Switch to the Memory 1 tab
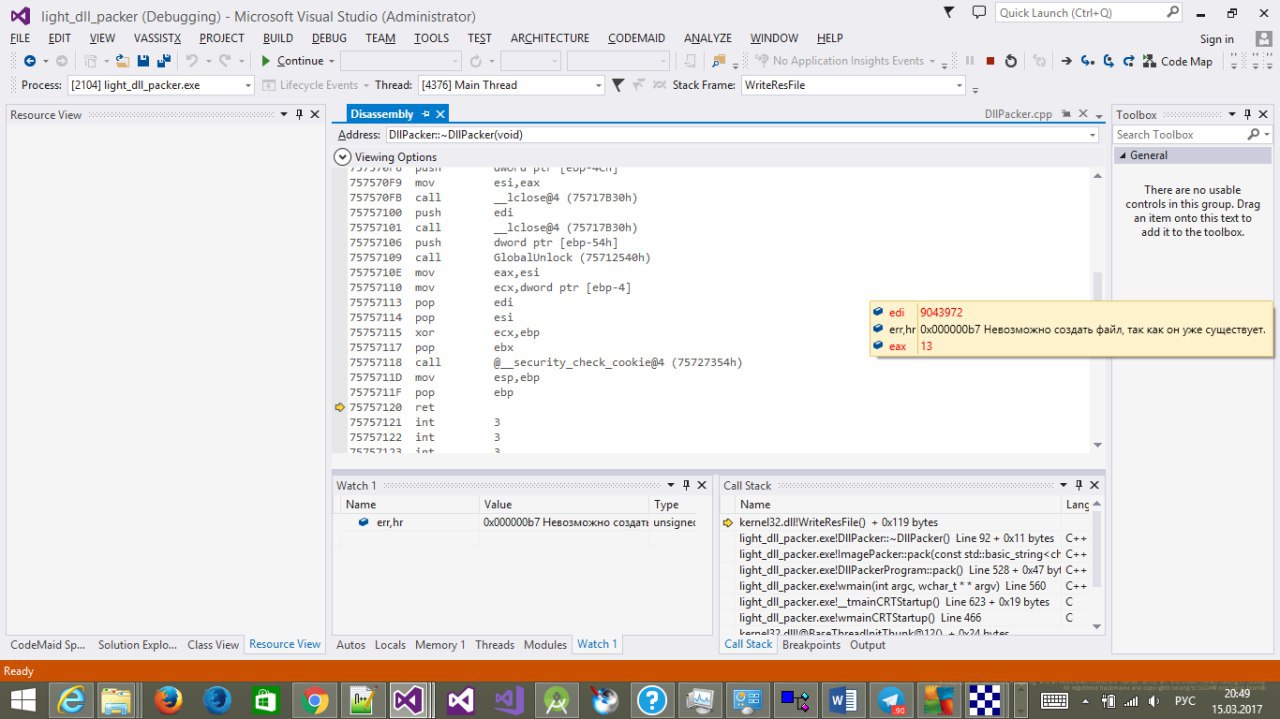1280x719 pixels. [440, 644]
